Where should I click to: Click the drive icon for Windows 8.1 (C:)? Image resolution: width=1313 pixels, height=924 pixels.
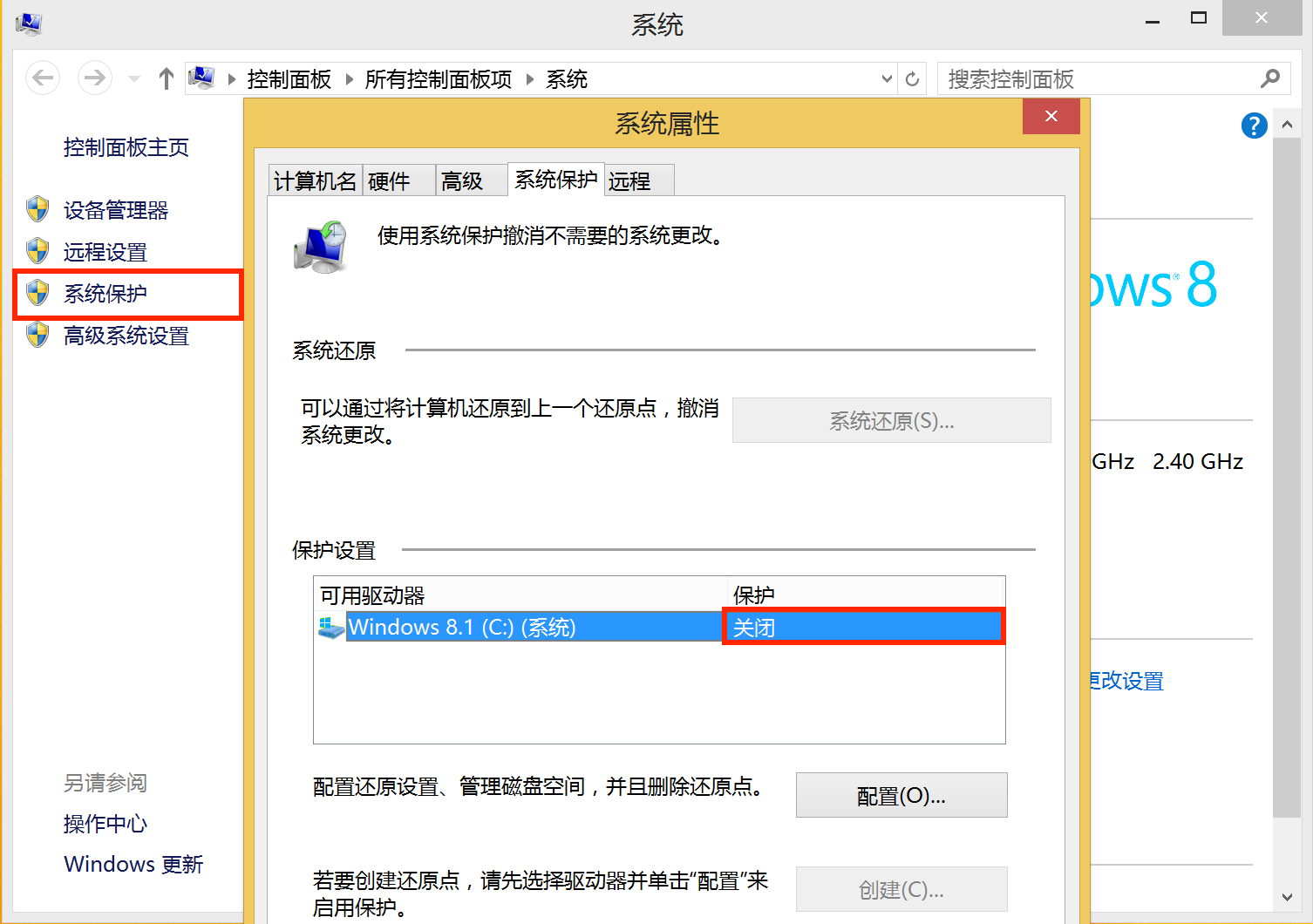(x=331, y=628)
